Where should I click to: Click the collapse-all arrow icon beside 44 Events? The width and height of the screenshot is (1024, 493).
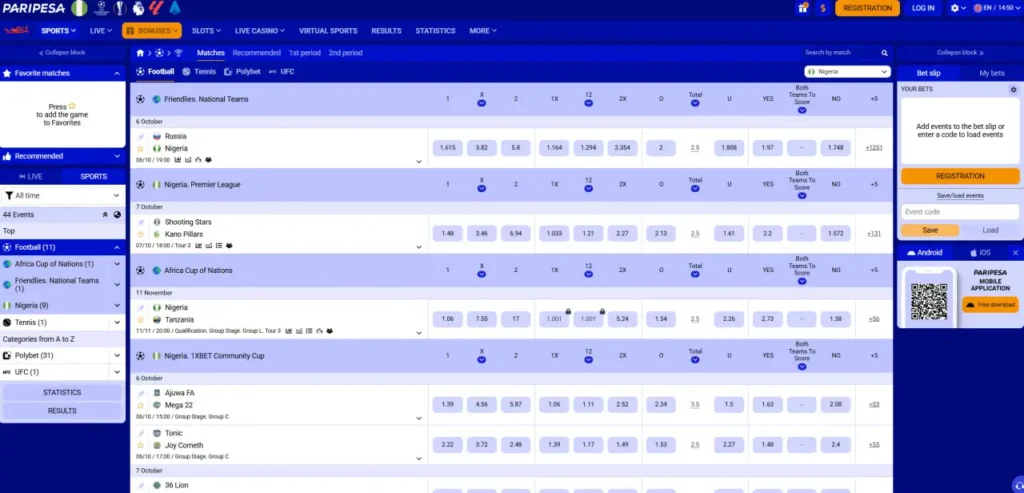pos(105,215)
